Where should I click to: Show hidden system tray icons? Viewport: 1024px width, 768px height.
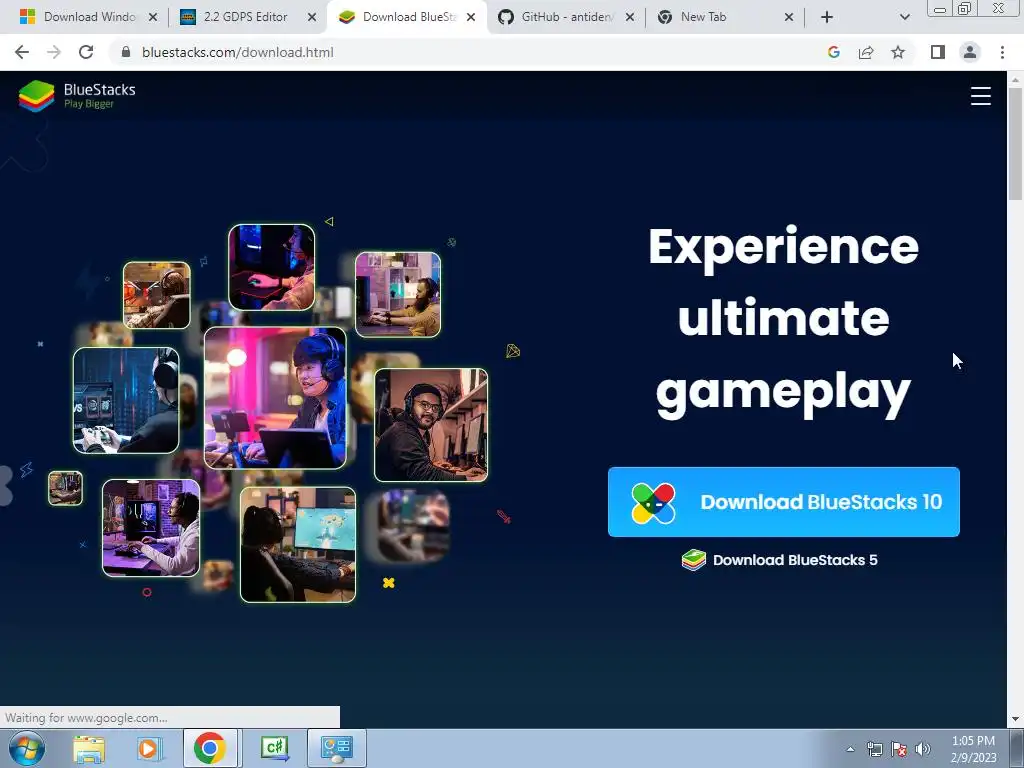(x=850, y=749)
